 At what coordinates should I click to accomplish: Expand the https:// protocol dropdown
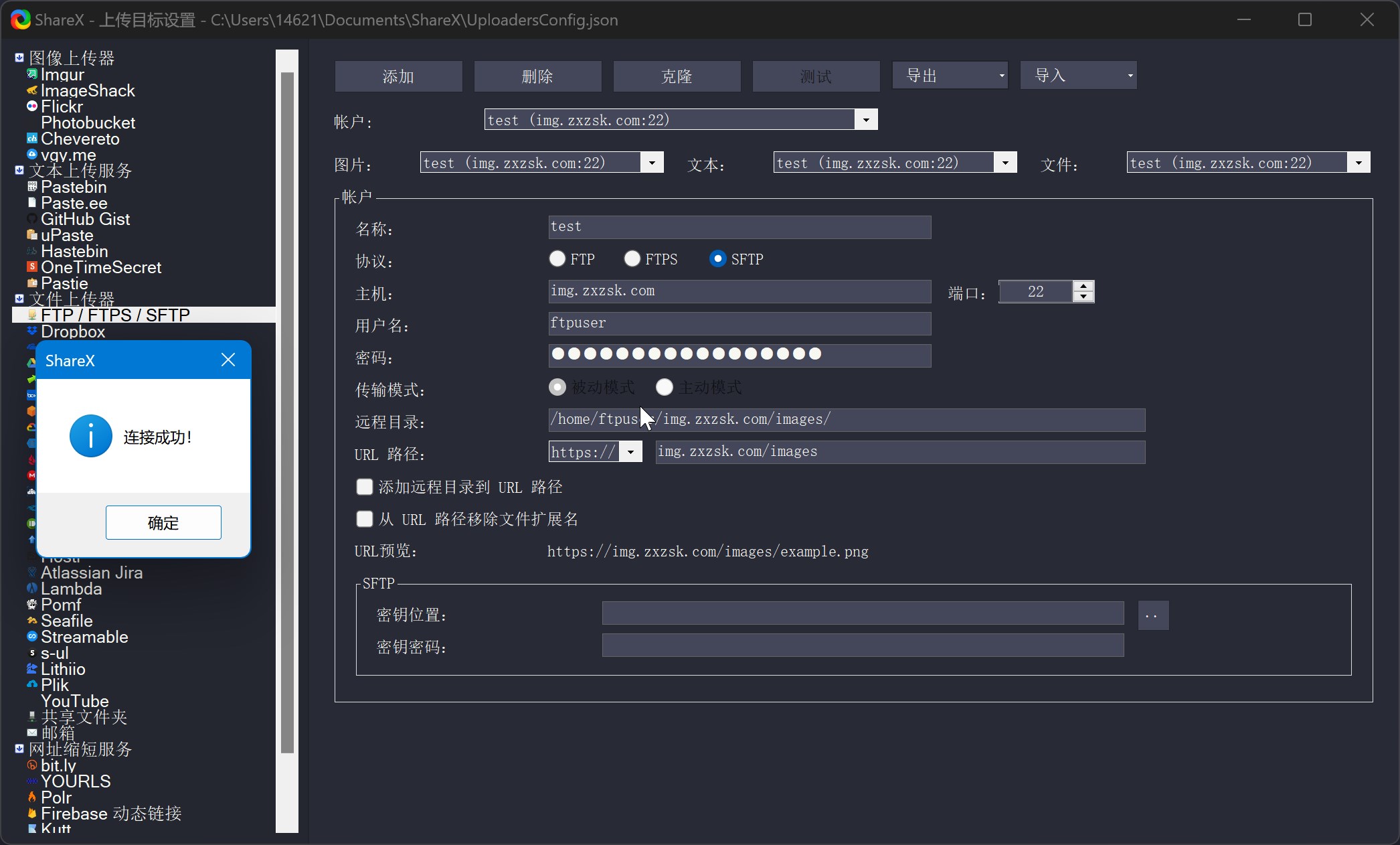[630, 452]
